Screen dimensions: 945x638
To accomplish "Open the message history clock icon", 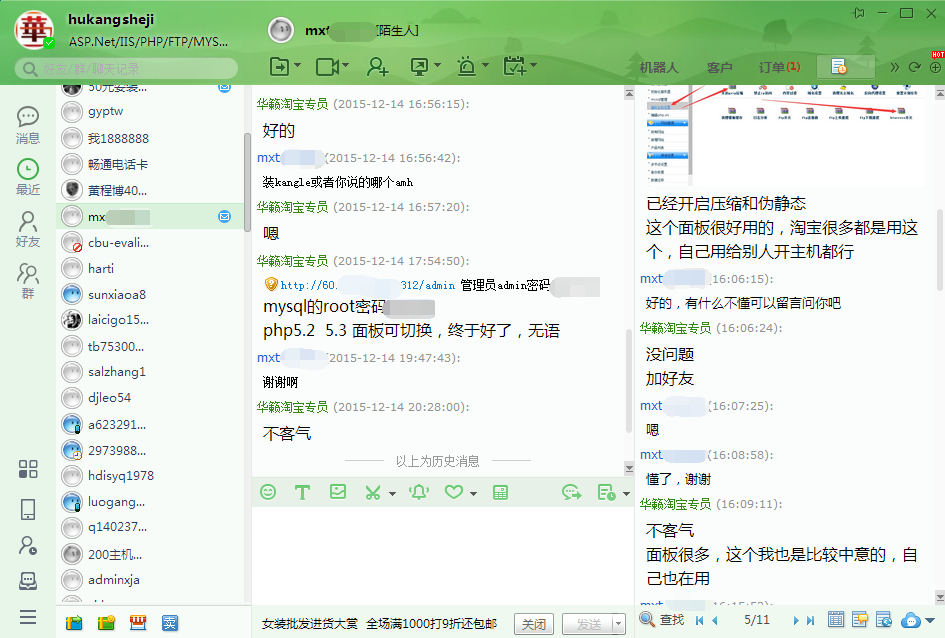I will pos(606,493).
